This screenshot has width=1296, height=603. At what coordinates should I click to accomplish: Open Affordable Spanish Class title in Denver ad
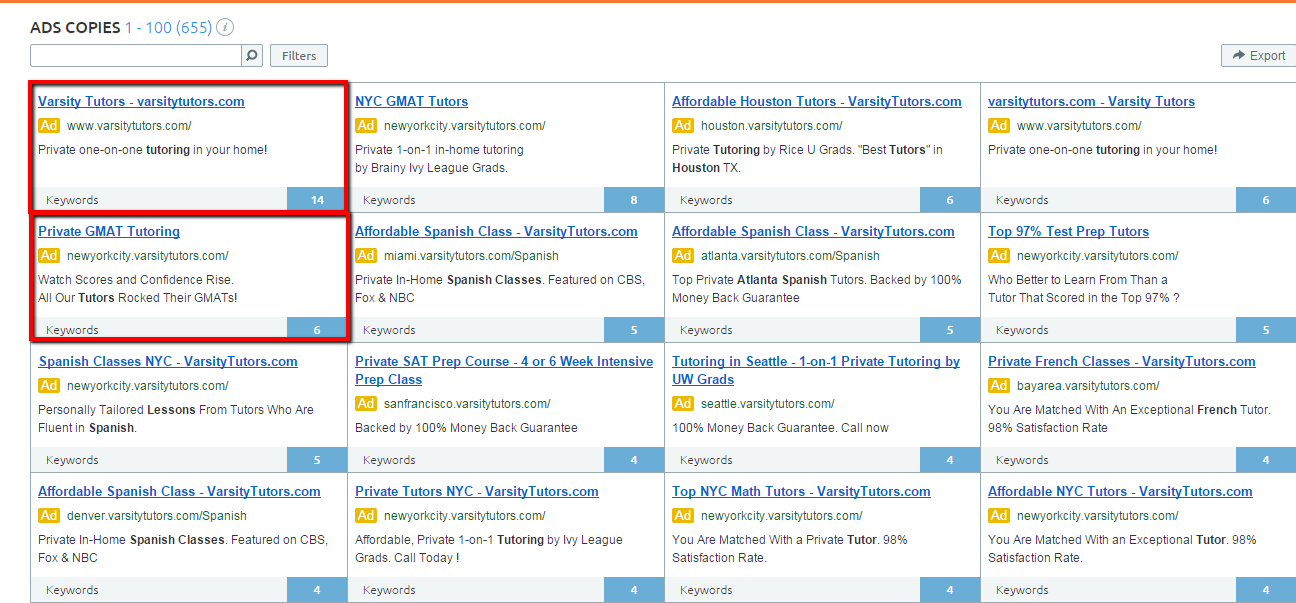click(179, 491)
